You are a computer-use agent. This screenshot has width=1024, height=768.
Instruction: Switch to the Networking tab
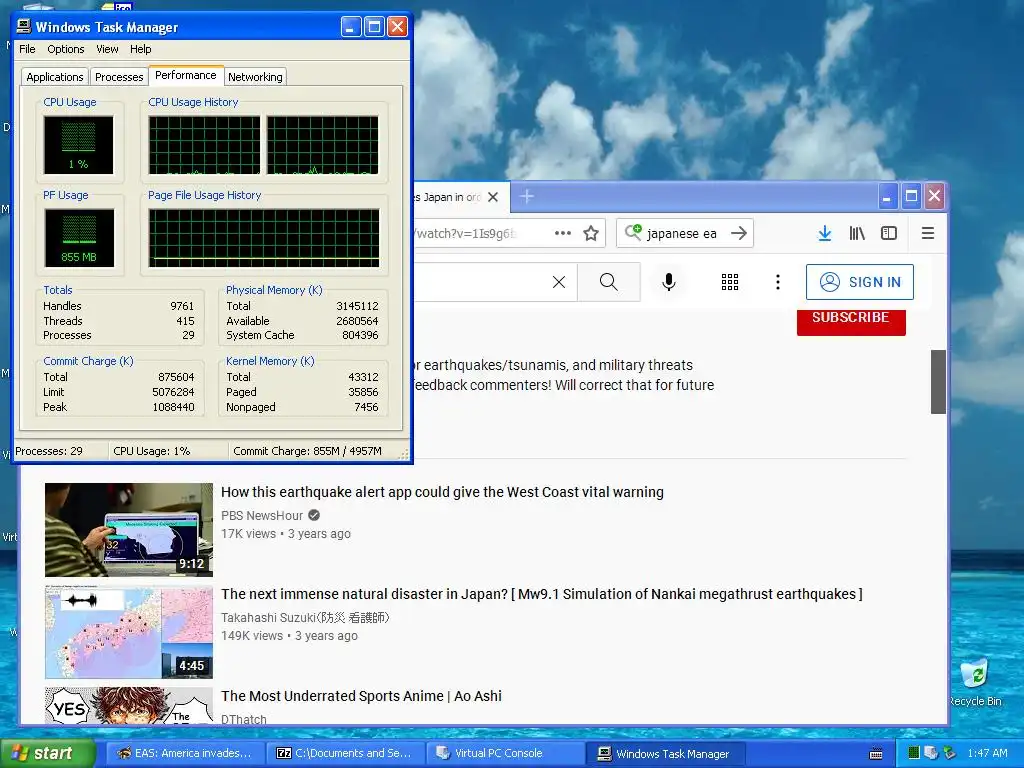pyautogui.click(x=255, y=77)
